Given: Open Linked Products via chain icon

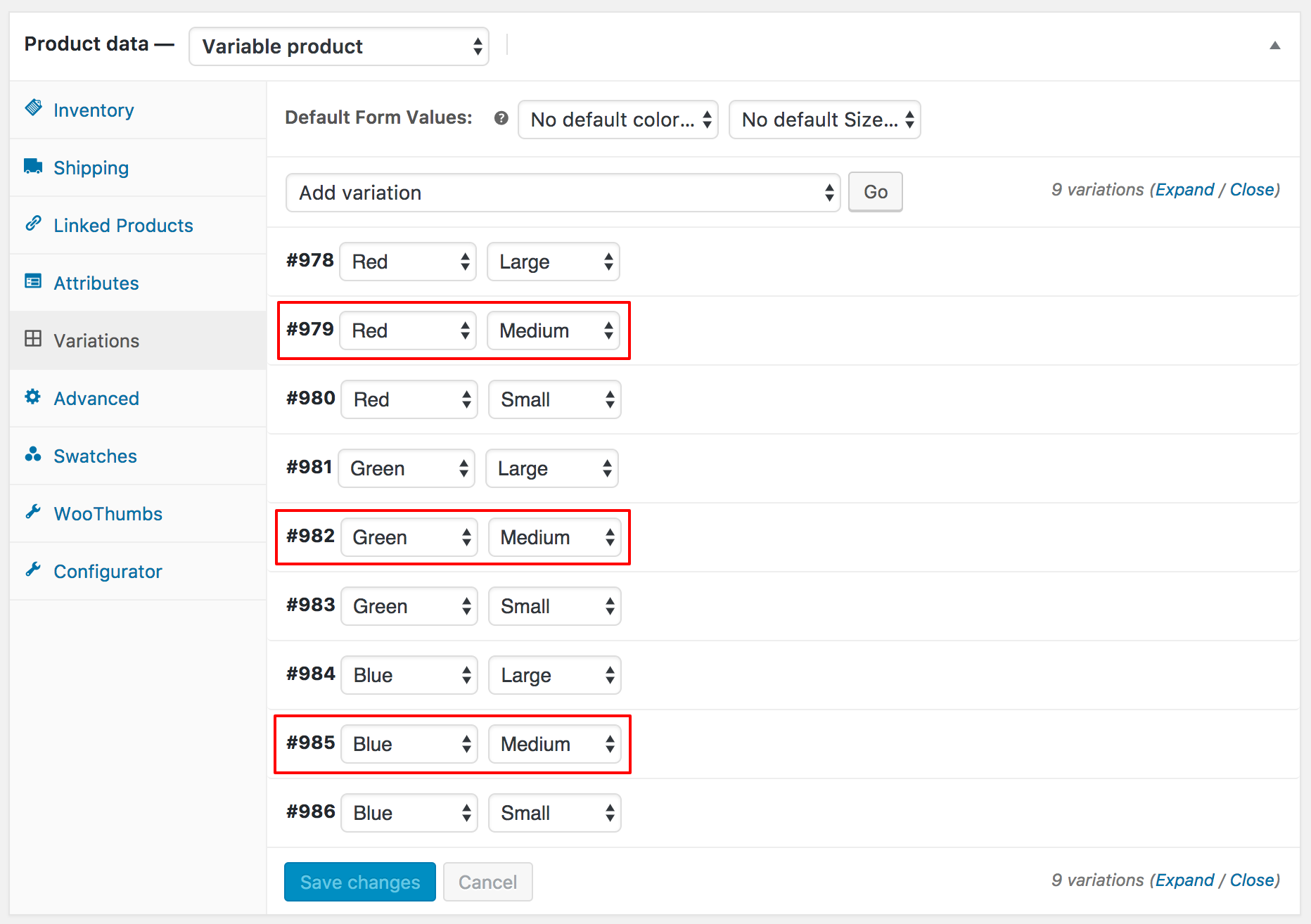Looking at the screenshot, I should pos(32,224).
